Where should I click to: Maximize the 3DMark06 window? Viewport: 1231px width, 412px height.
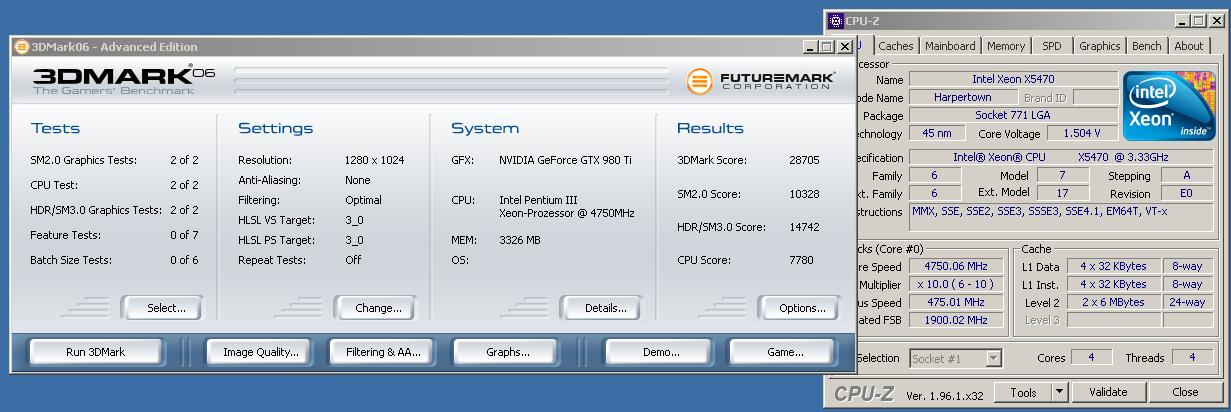(x=827, y=47)
